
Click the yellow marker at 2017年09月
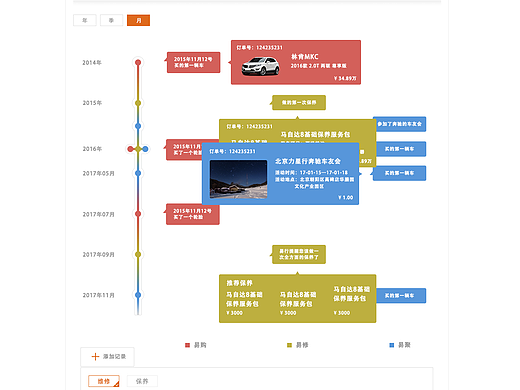pyautogui.click(x=138, y=254)
